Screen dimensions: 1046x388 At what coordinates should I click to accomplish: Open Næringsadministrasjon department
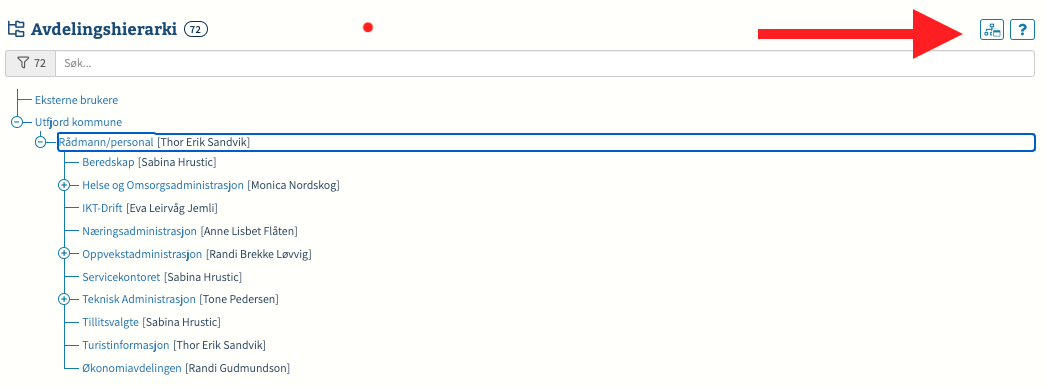click(x=139, y=231)
